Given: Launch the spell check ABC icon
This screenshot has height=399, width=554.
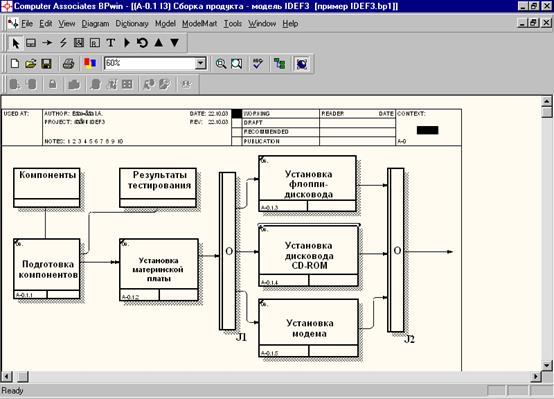Looking at the screenshot, I should click(258, 64).
